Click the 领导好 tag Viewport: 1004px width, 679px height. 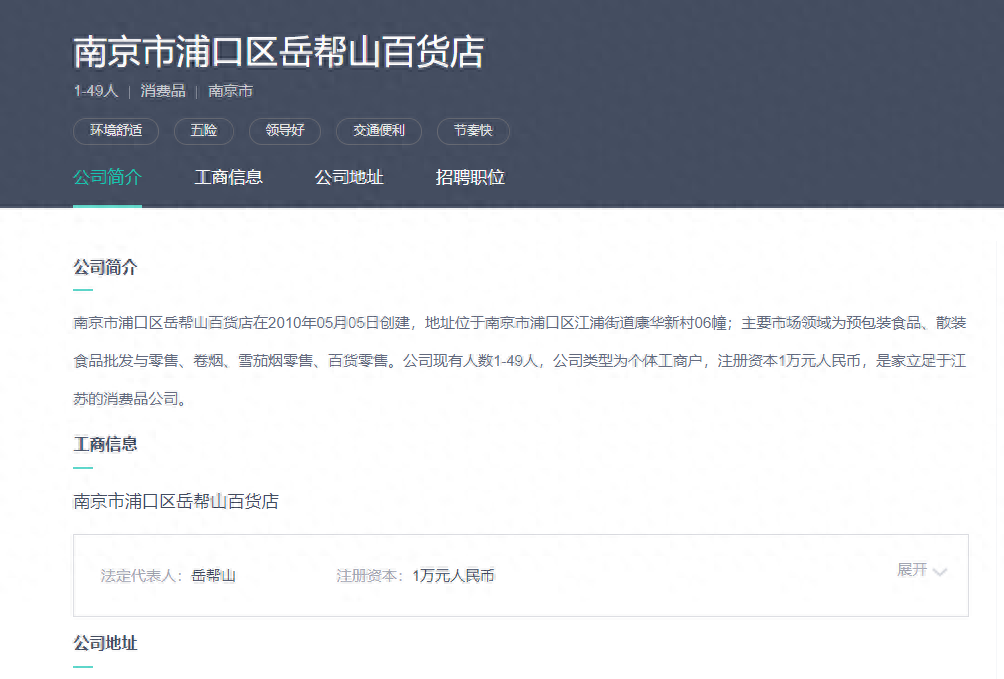click(285, 131)
